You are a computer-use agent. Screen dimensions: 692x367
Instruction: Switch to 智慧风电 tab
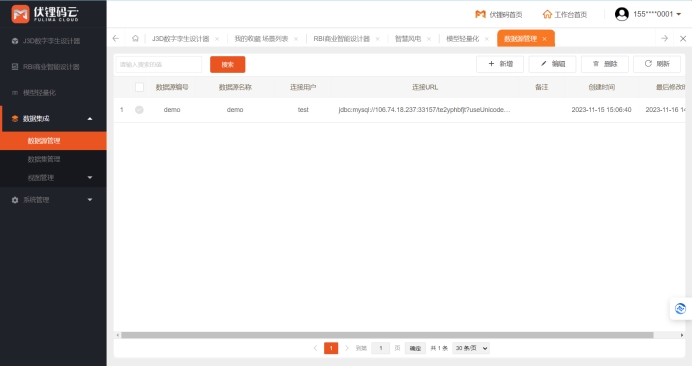click(408, 39)
